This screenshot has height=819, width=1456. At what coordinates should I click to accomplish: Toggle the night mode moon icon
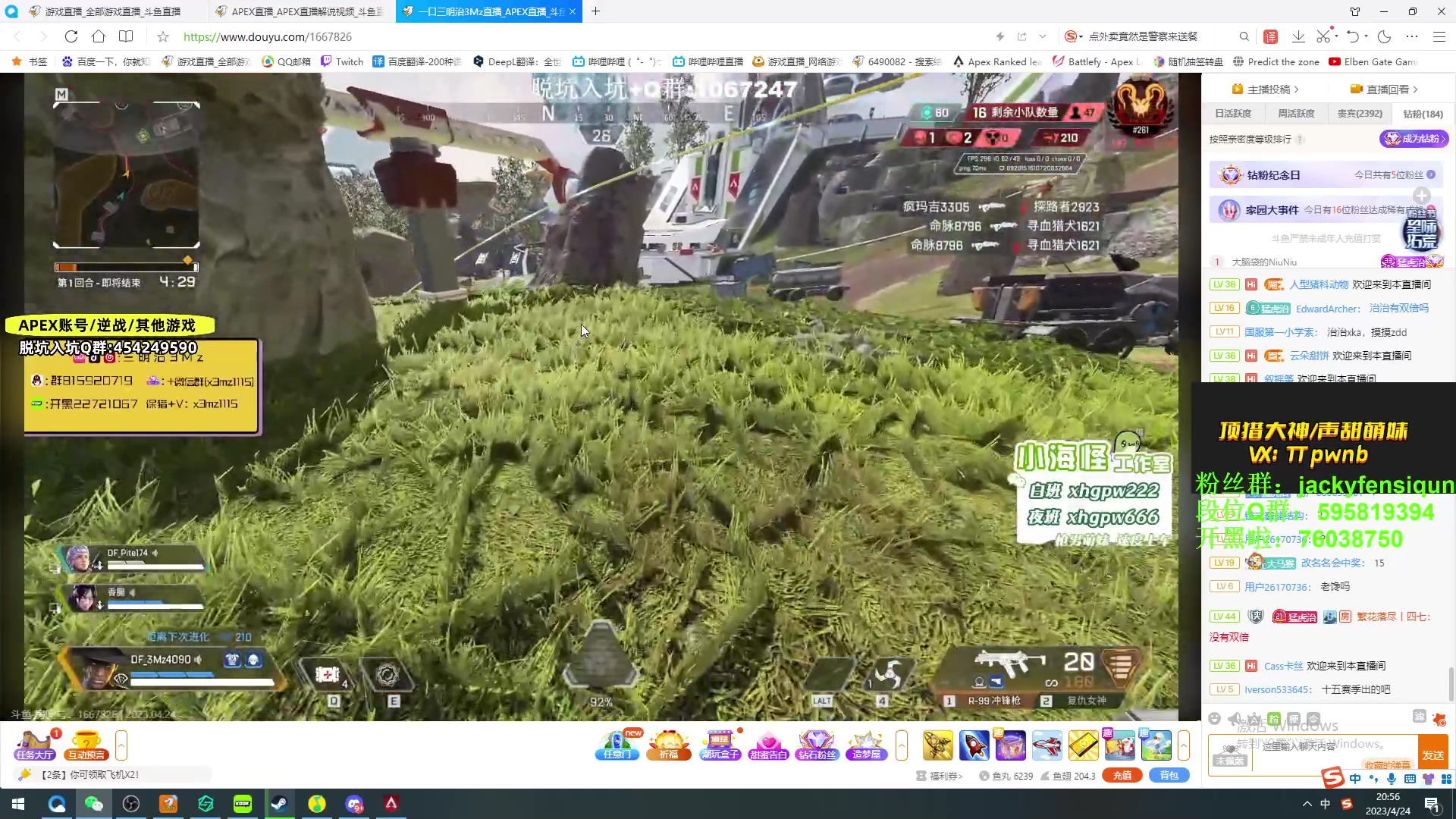1385,36
